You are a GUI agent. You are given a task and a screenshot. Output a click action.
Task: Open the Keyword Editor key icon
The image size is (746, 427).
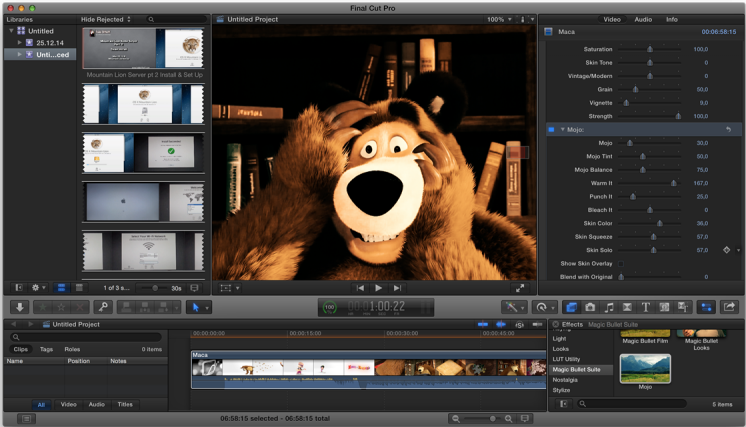(x=103, y=307)
